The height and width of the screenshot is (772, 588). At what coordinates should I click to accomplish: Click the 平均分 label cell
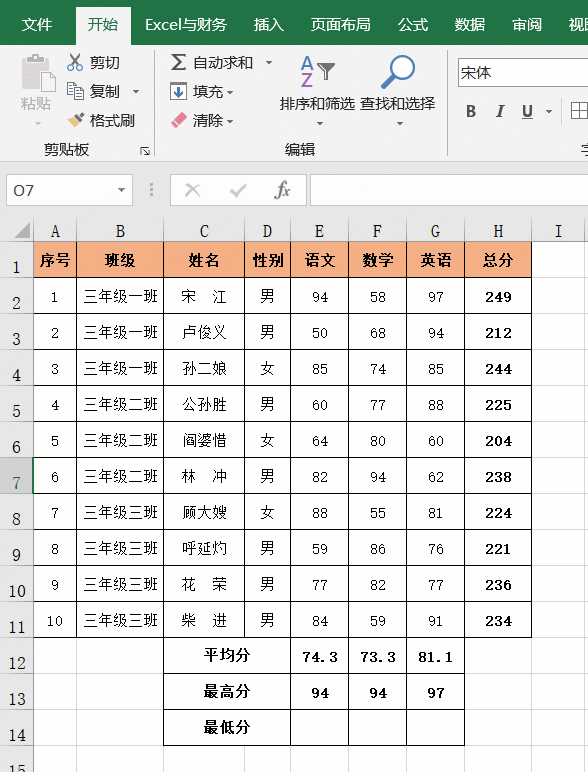[227, 656]
